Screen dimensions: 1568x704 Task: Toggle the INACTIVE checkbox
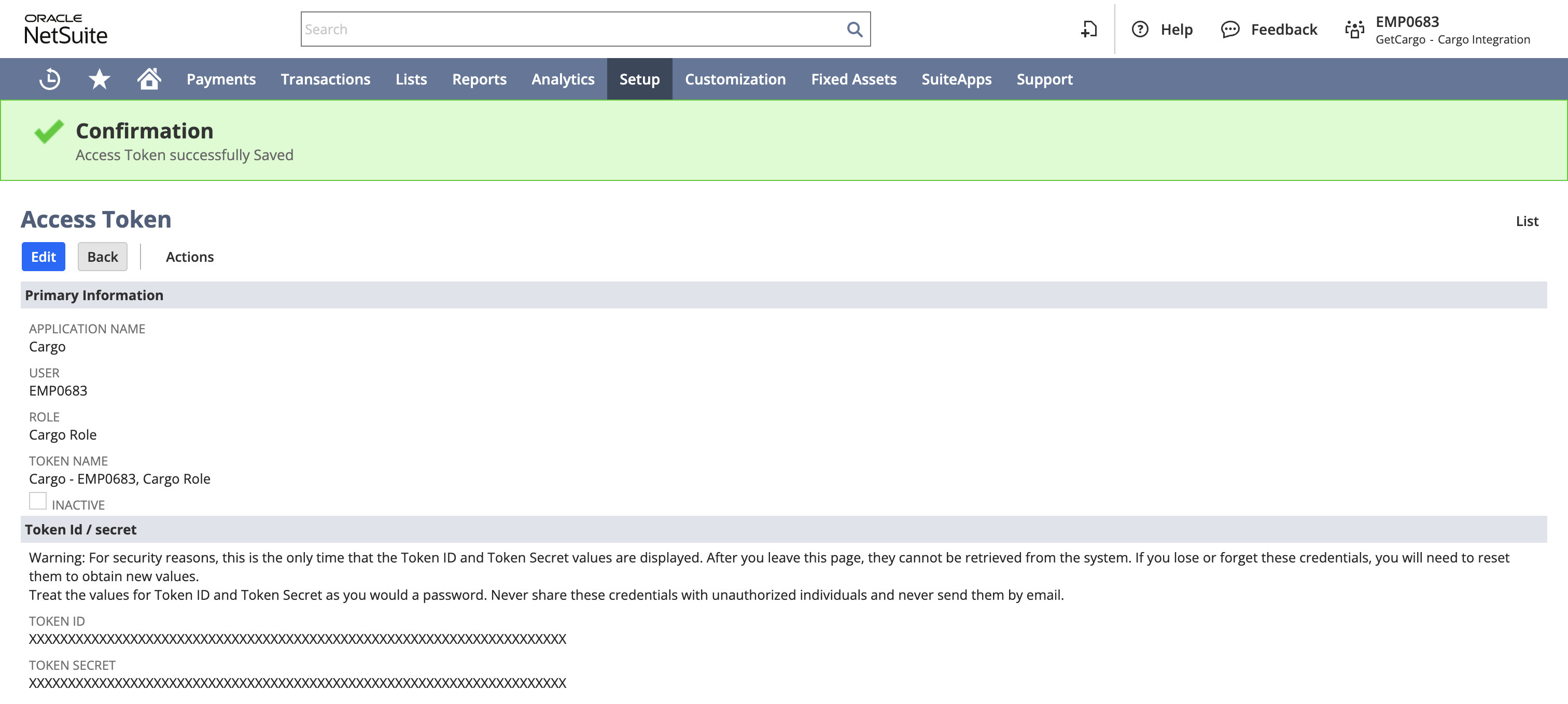pyautogui.click(x=38, y=501)
